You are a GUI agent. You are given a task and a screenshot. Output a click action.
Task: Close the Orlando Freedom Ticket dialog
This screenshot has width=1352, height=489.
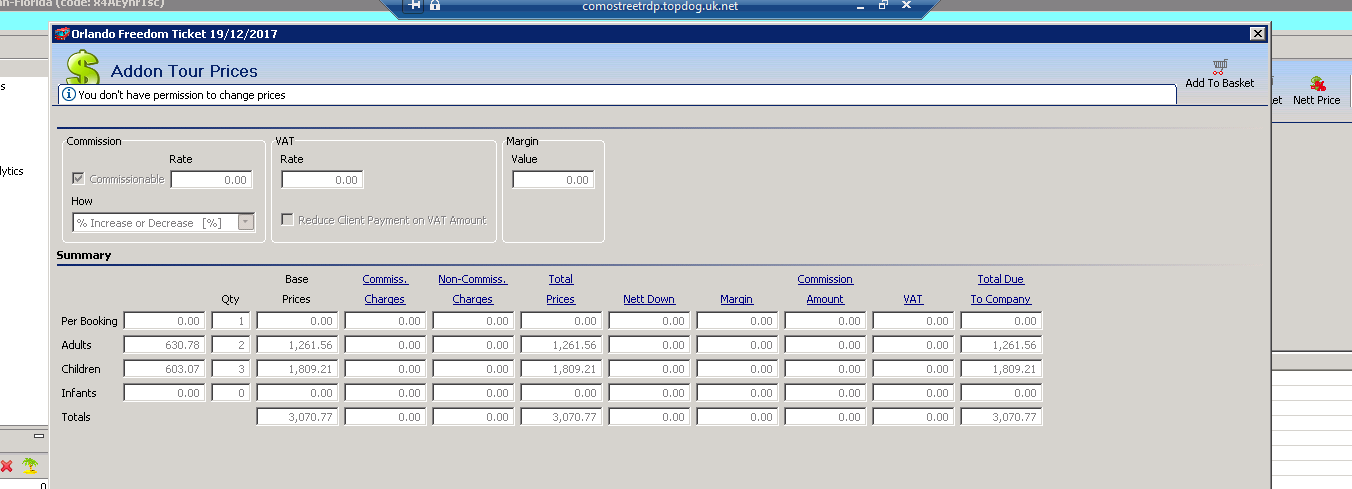click(1257, 34)
